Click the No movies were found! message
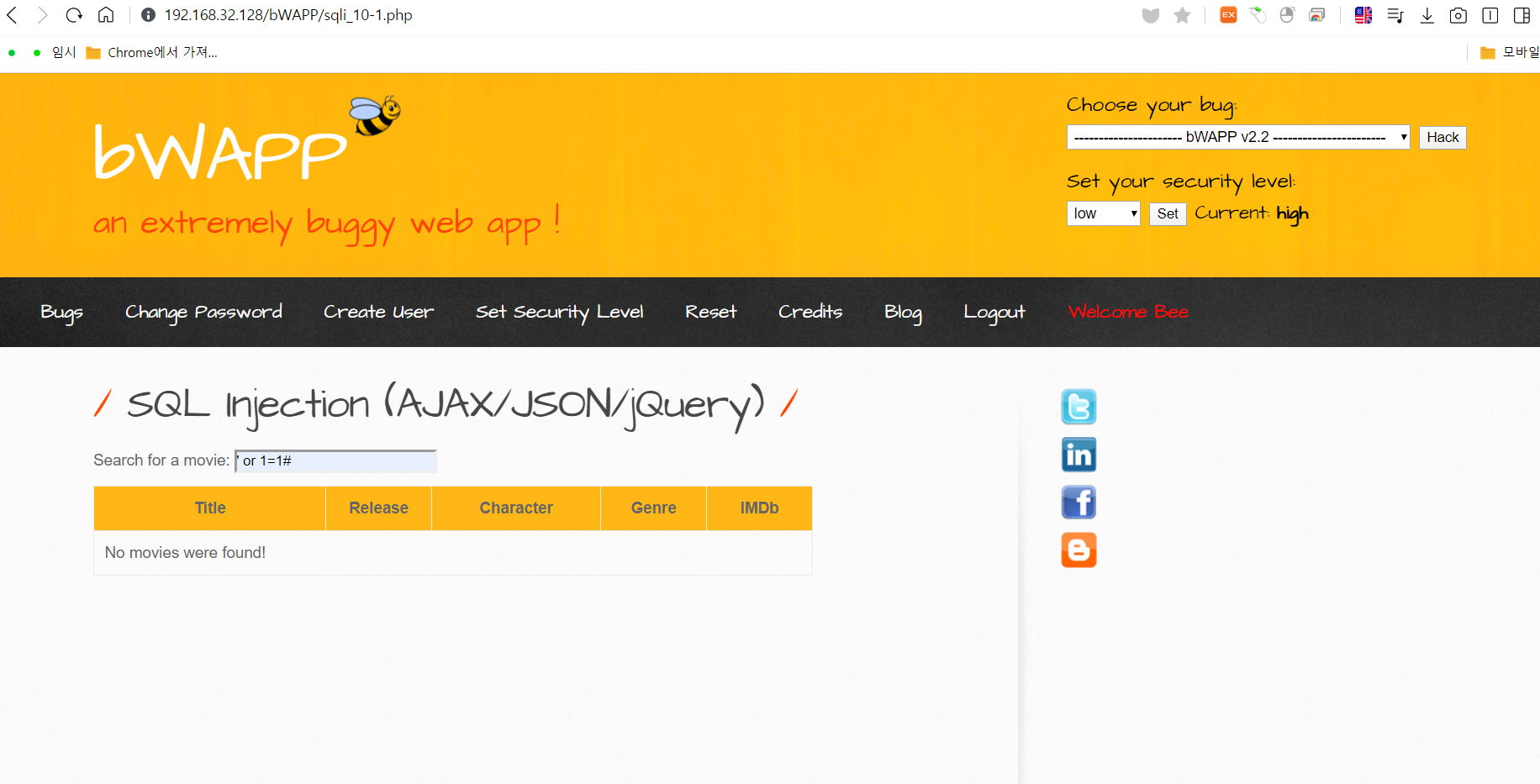 pyautogui.click(x=185, y=552)
